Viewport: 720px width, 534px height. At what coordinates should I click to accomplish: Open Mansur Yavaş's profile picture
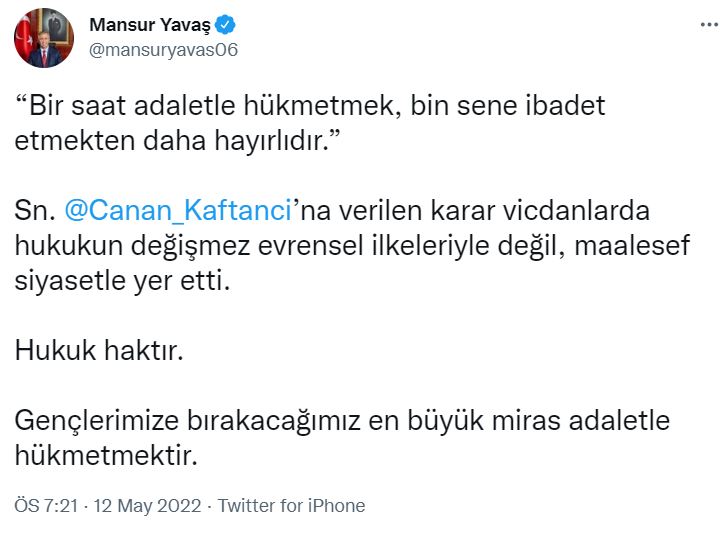point(43,38)
